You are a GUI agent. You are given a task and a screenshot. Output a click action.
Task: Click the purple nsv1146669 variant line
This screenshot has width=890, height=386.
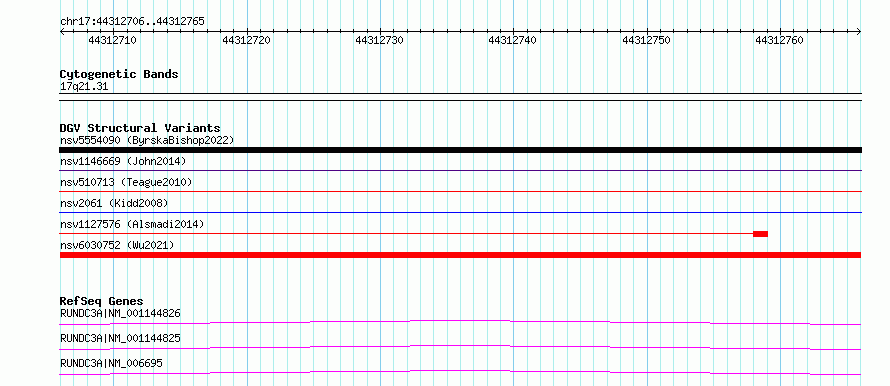pos(460,170)
